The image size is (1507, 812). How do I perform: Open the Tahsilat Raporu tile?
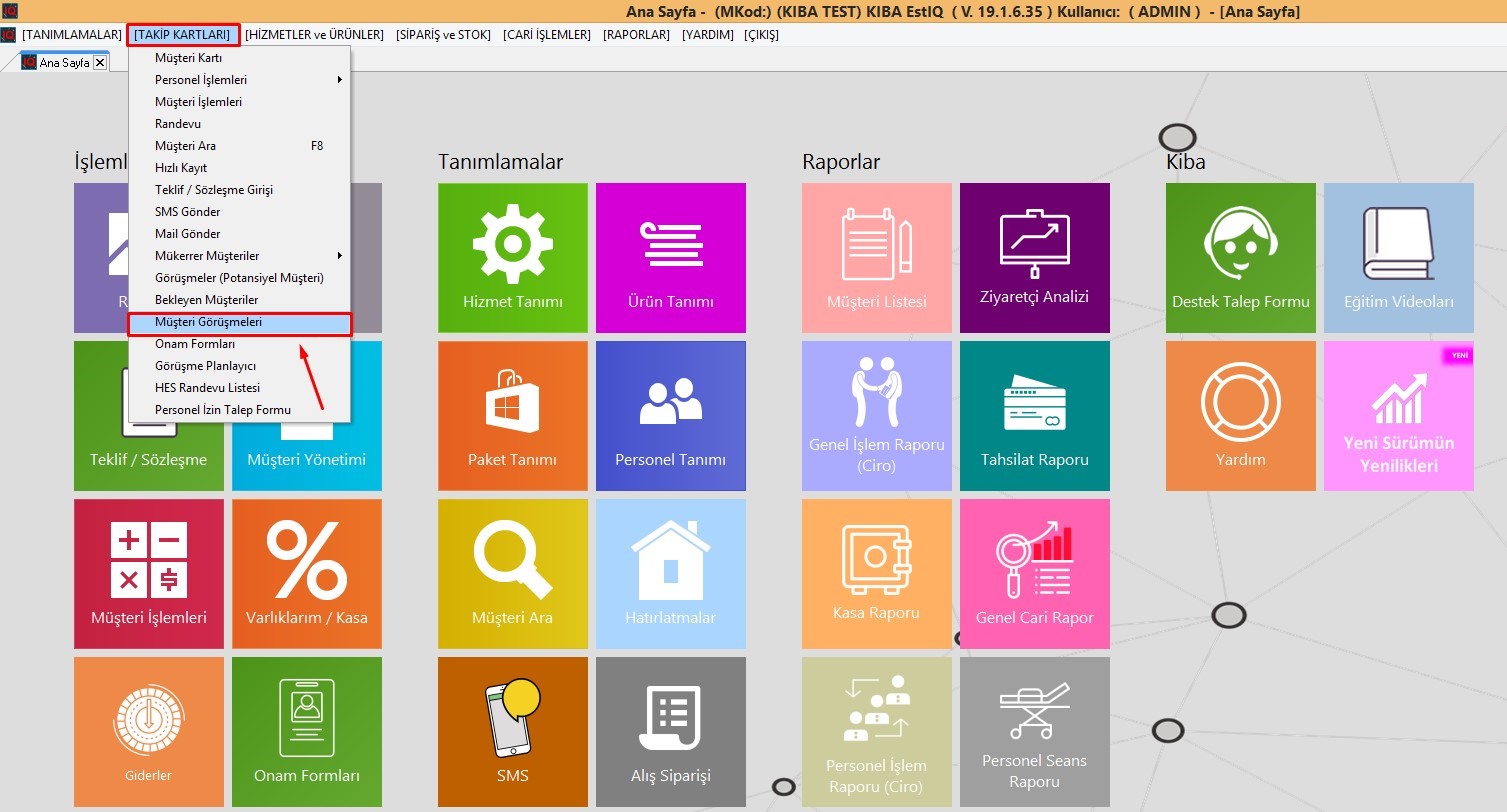[x=1034, y=415]
